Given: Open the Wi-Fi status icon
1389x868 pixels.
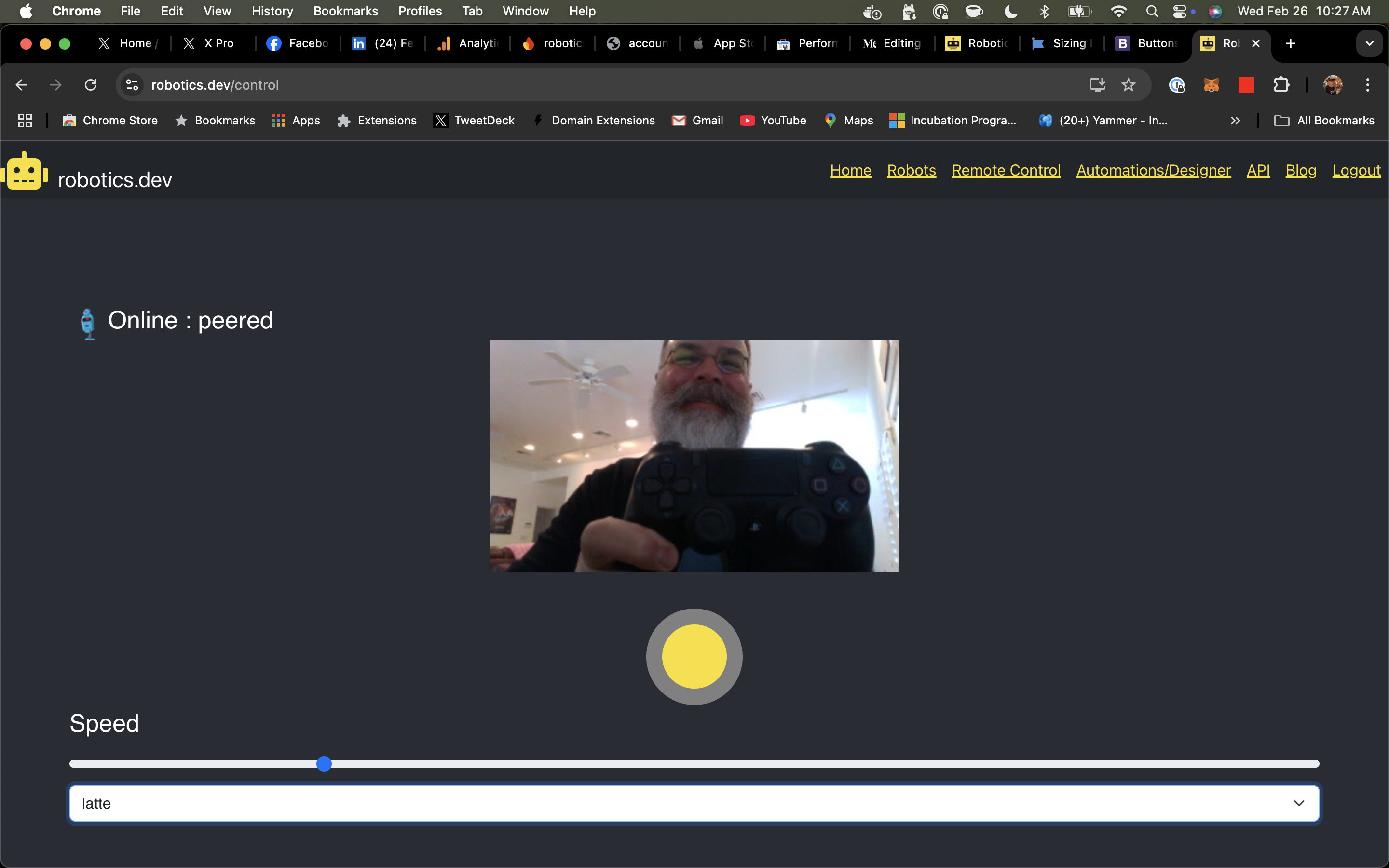Looking at the screenshot, I should (1118, 11).
